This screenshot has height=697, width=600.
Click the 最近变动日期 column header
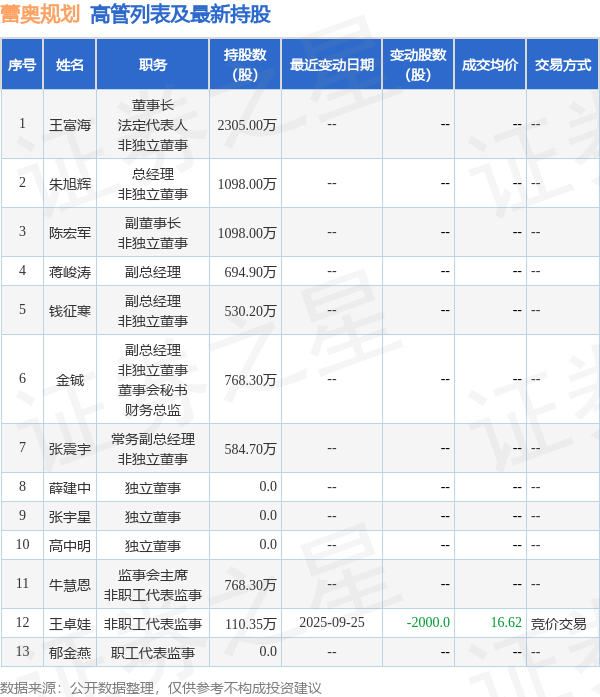[332, 65]
